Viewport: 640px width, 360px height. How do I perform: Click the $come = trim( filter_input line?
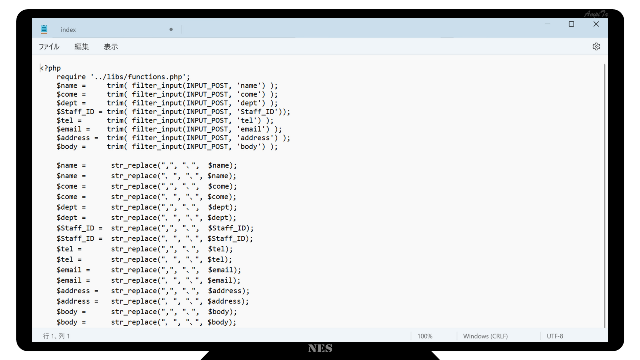tap(167, 94)
